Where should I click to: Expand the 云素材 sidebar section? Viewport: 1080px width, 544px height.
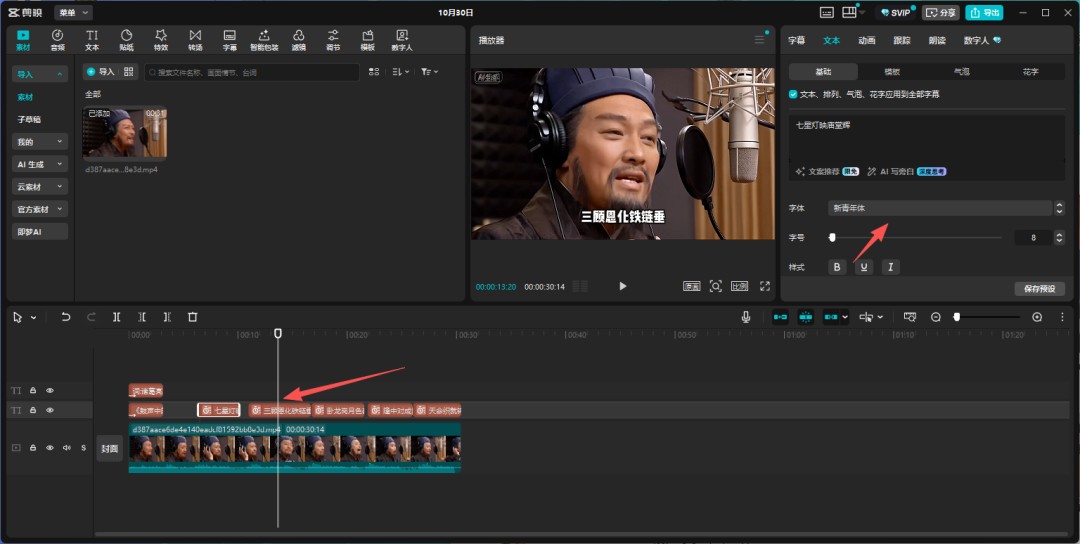[40, 187]
